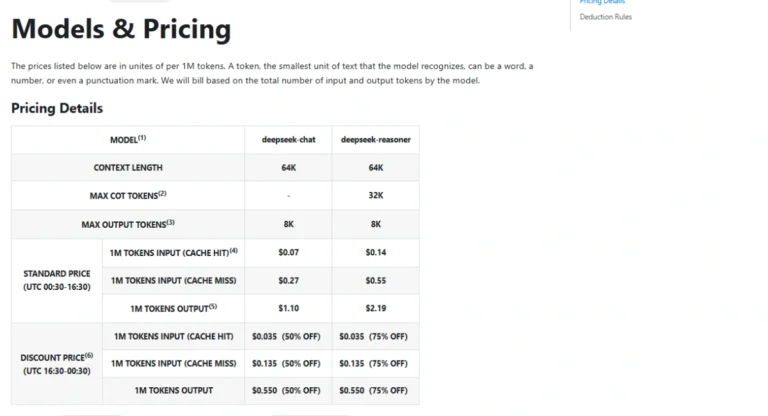Click the 32K max COT tokens value
768x416 pixels.
click(376, 196)
